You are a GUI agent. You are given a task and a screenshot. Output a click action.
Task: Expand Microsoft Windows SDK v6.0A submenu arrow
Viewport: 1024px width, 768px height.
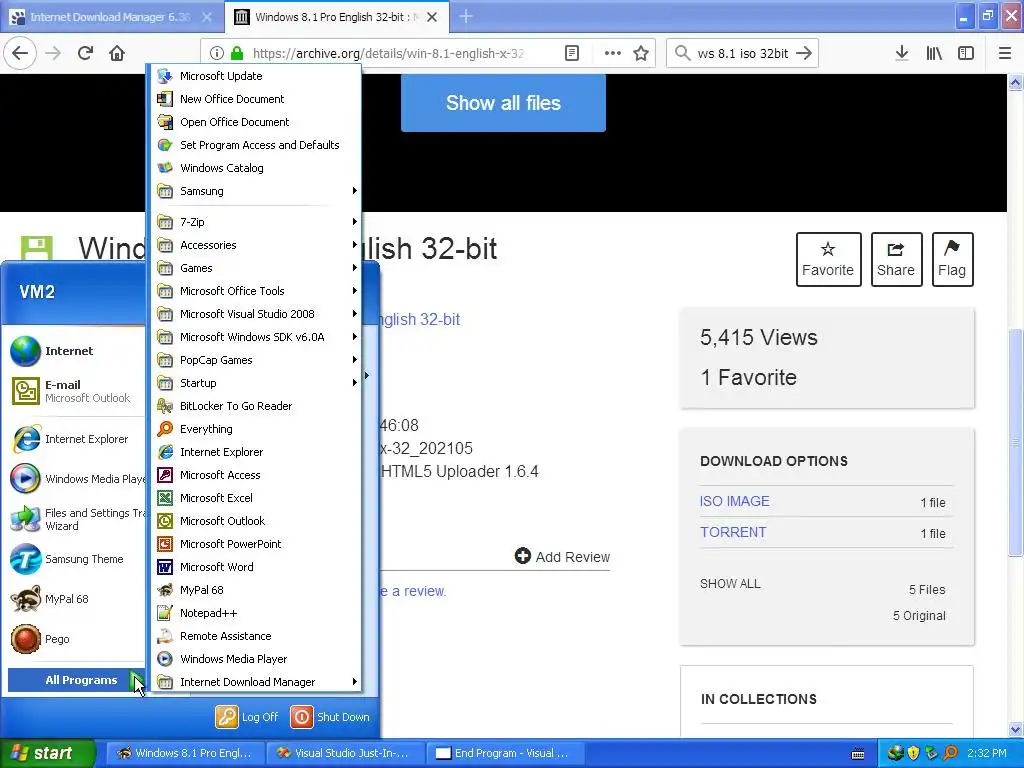pos(355,337)
